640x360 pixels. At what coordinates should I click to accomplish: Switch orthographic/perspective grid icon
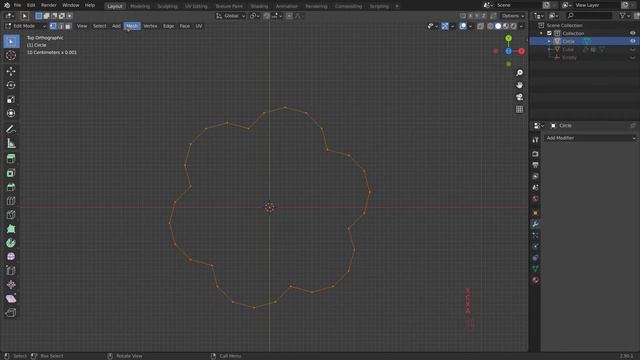(519, 109)
